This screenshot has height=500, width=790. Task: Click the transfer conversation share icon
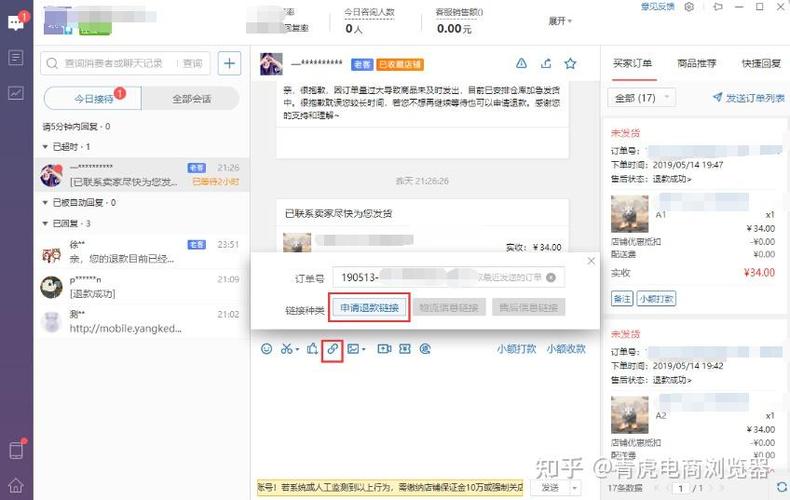click(546, 64)
